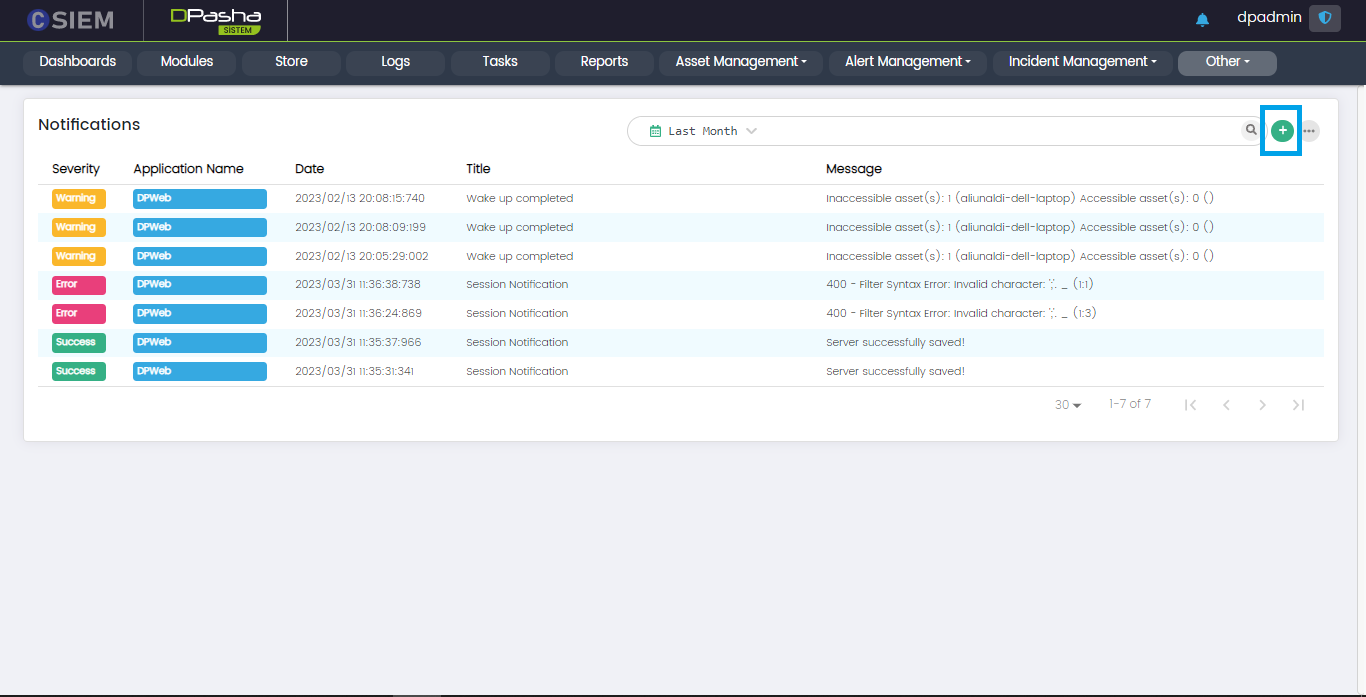The image size is (1366, 697).
Task: Go to the first page of results
Action: point(1190,405)
